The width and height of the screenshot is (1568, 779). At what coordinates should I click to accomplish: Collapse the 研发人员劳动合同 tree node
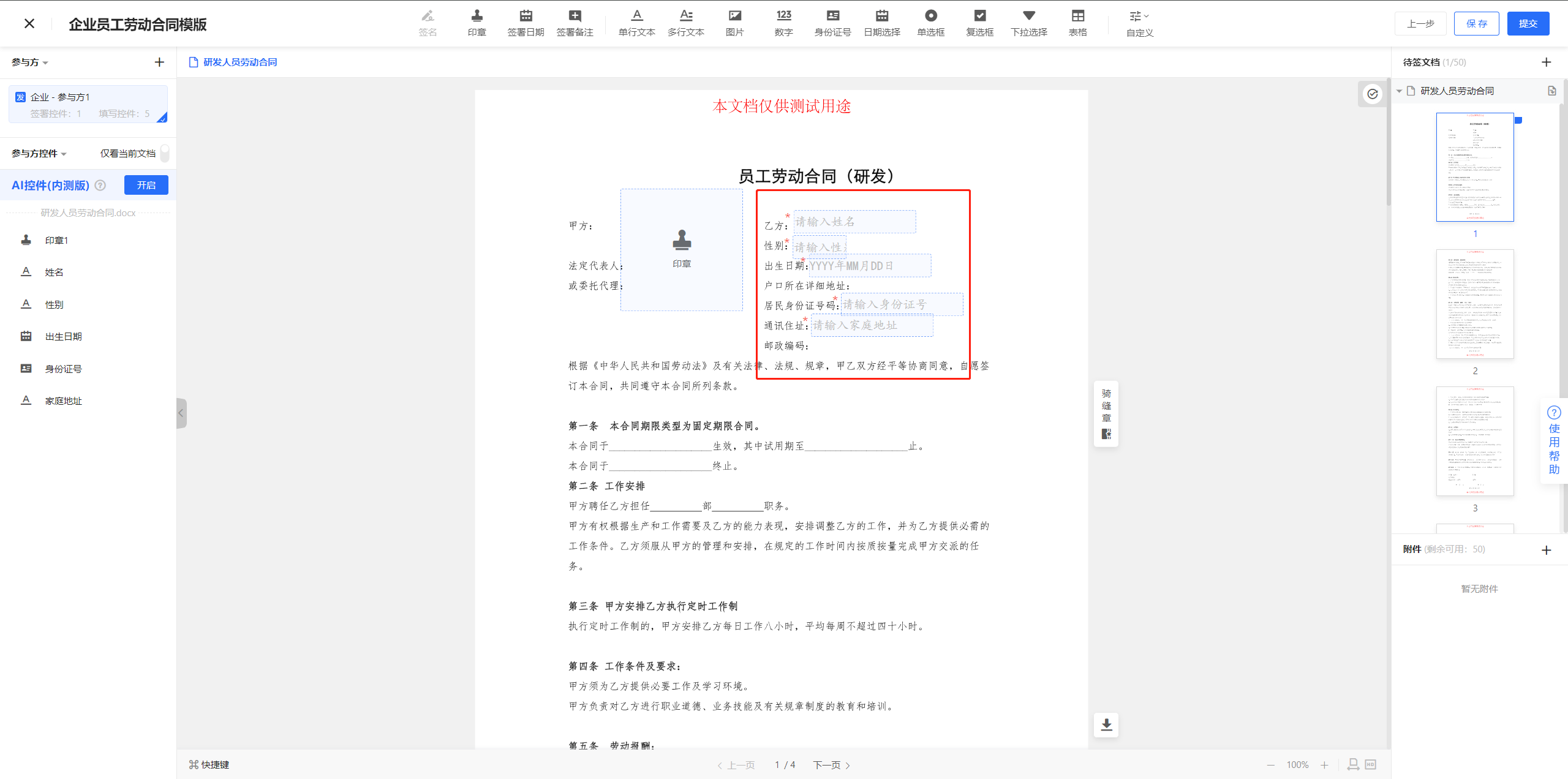pos(1399,91)
